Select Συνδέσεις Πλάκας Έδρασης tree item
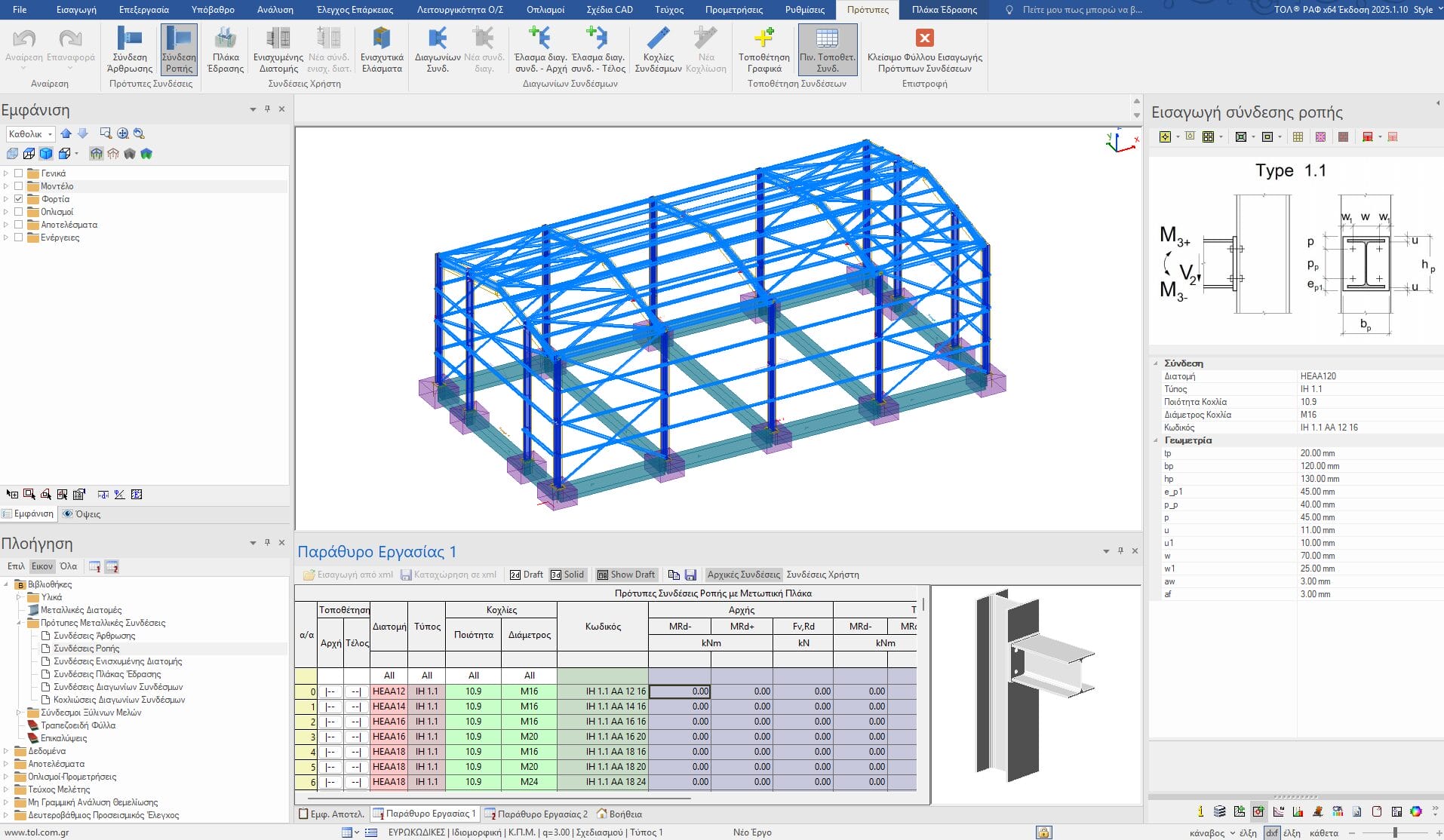1444x840 pixels. 107,674
